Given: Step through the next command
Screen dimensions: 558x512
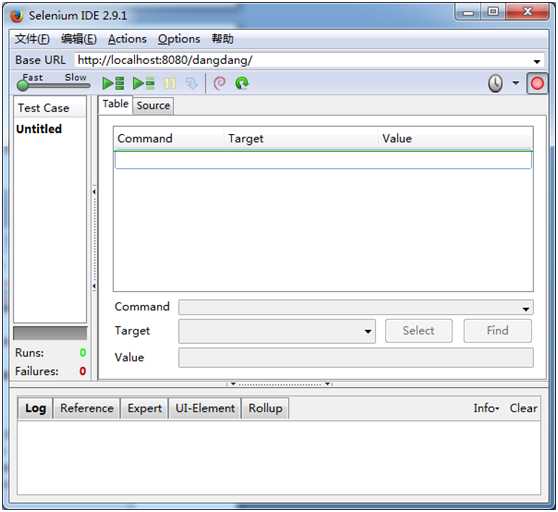Looking at the screenshot, I should [191, 84].
